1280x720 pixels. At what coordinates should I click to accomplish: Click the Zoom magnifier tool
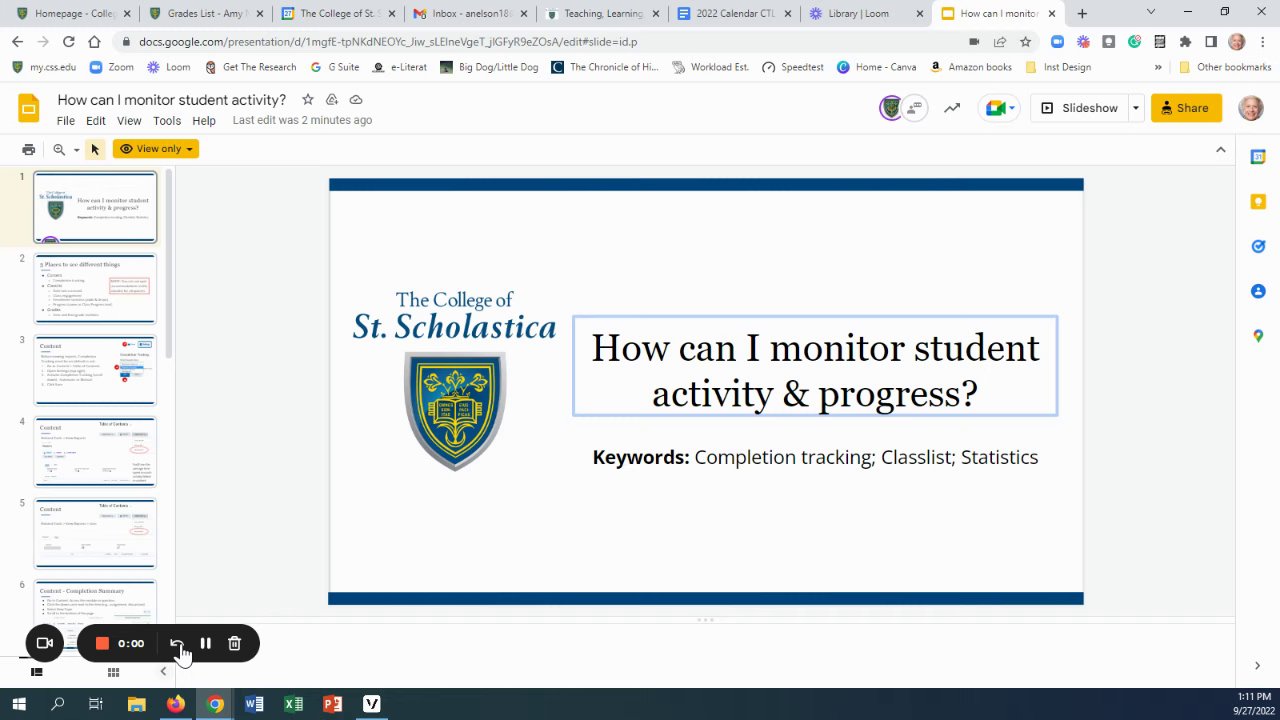[x=59, y=149]
